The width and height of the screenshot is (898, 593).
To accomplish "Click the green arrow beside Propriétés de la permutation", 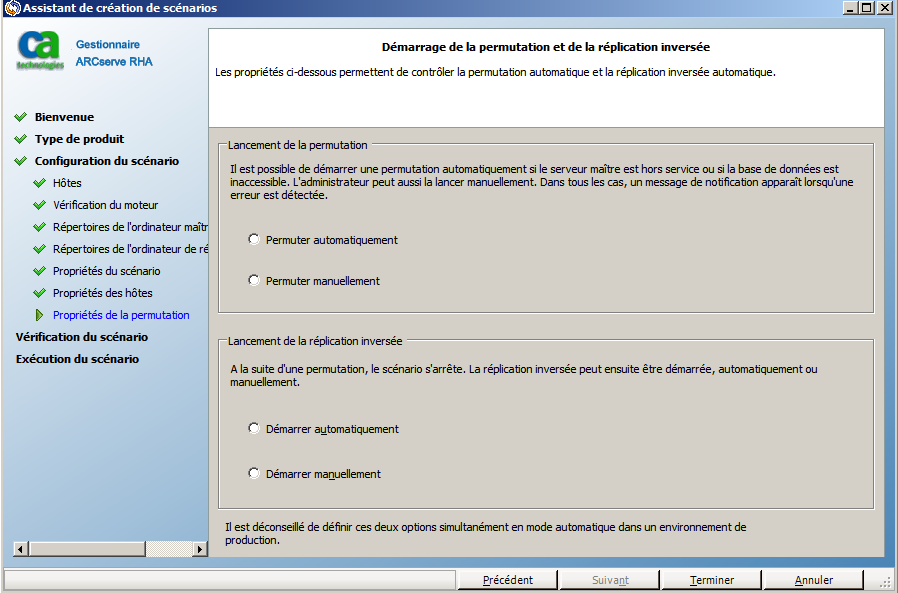I will [39, 315].
